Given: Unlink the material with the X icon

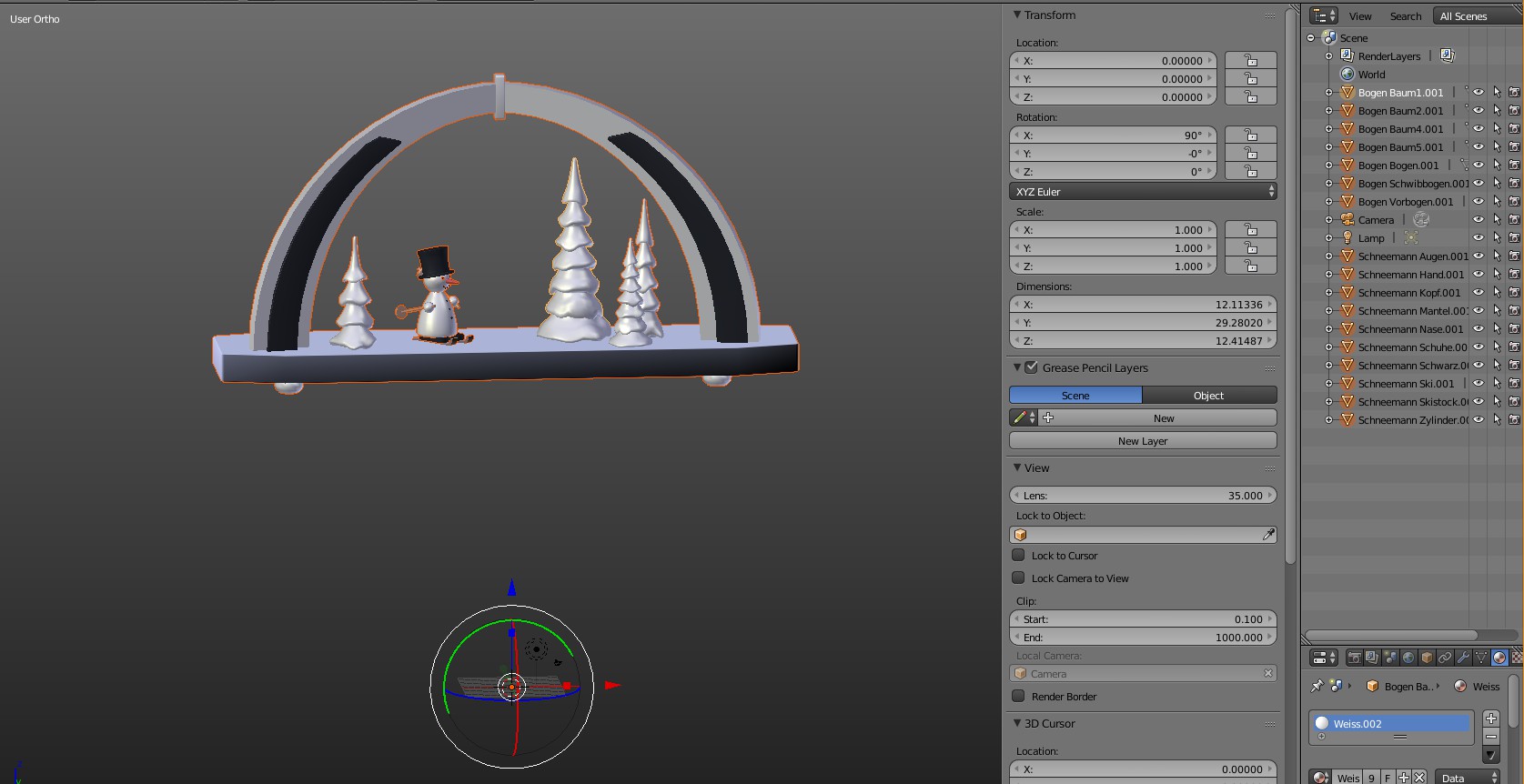Looking at the screenshot, I should coord(1418,778).
